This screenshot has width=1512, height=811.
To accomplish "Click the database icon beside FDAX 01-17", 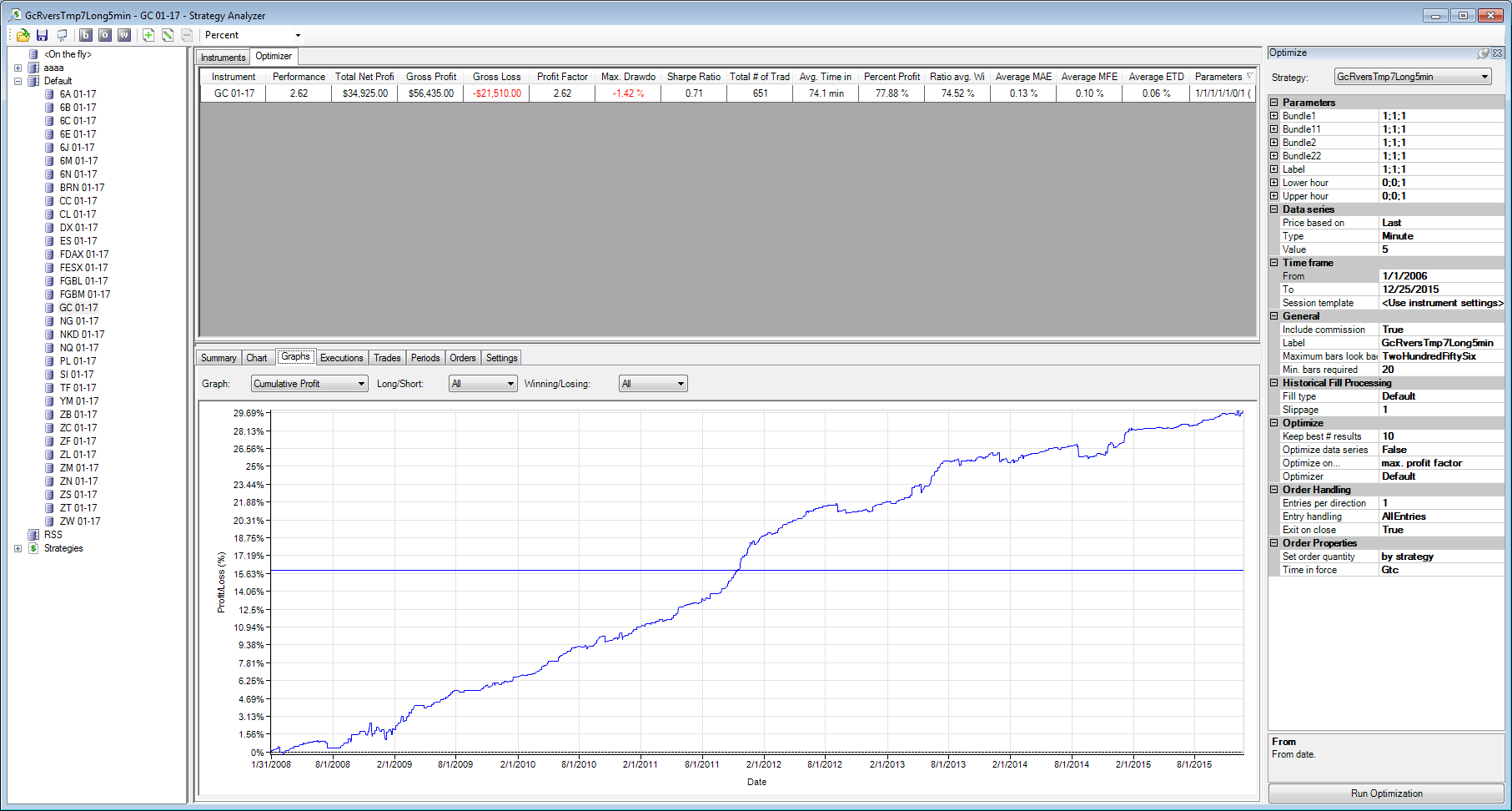I will [49, 254].
